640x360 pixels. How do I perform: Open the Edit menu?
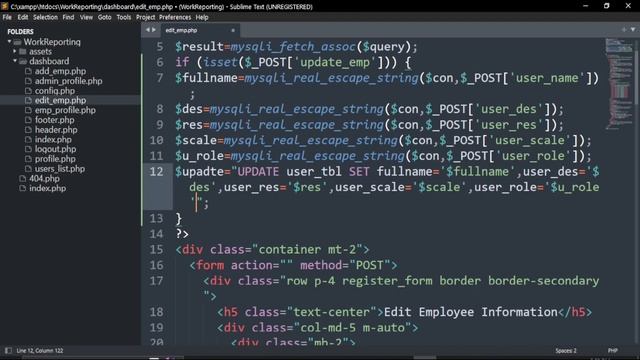click(x=22, y=17)
